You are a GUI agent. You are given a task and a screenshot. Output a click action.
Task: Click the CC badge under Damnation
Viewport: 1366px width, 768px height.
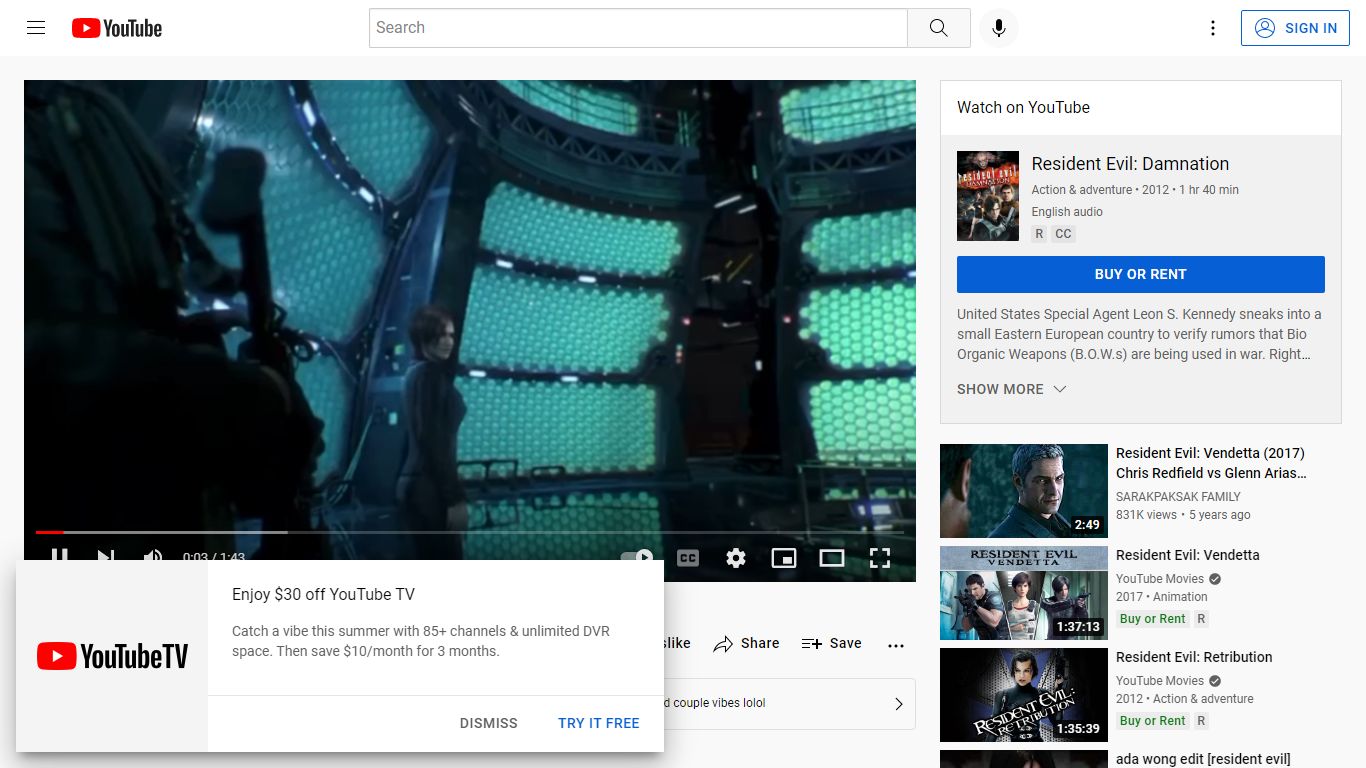coord(1063,234)
